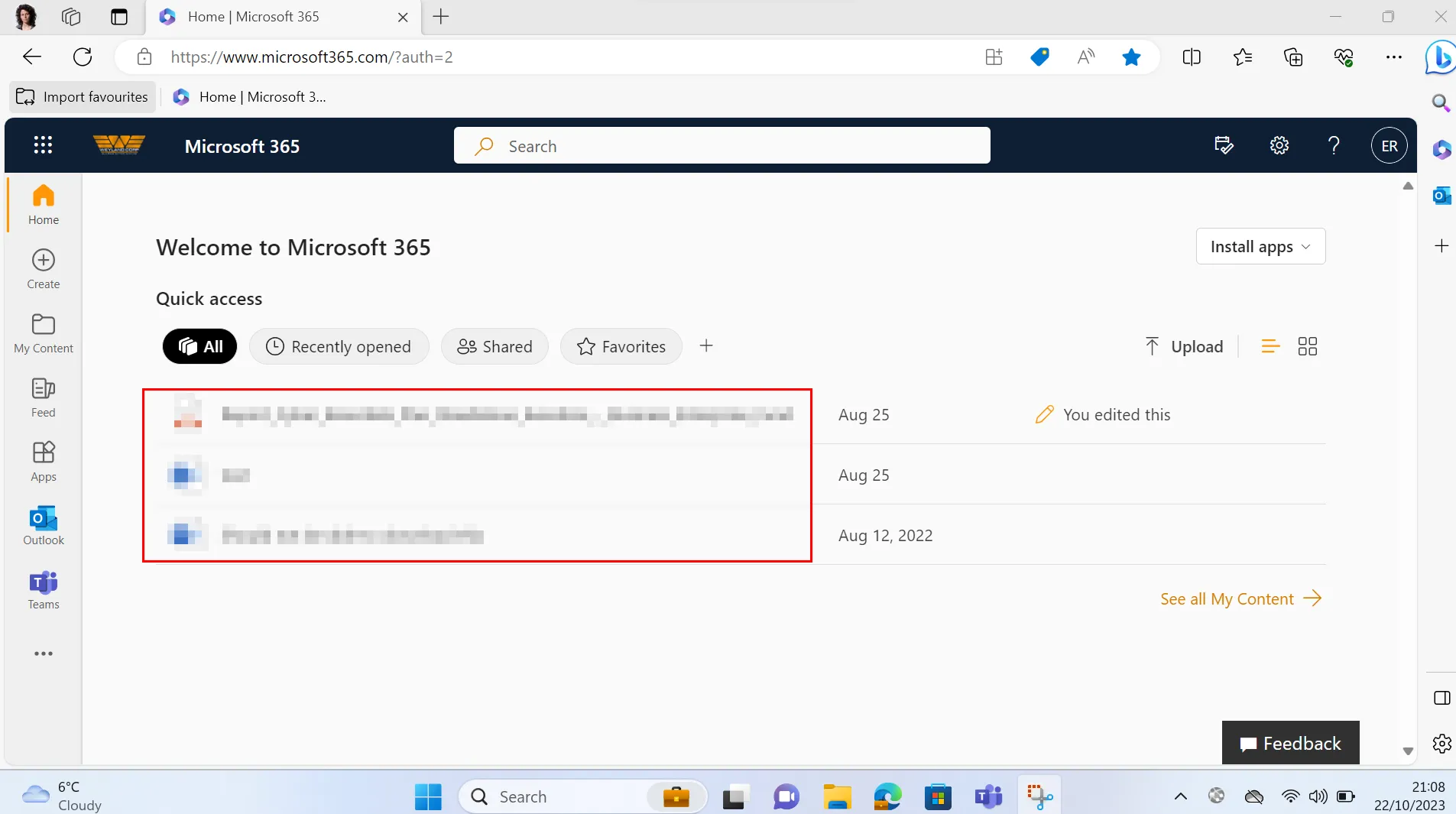Open Outlook icon in Edge sidebar

[x=1441, y=196]
